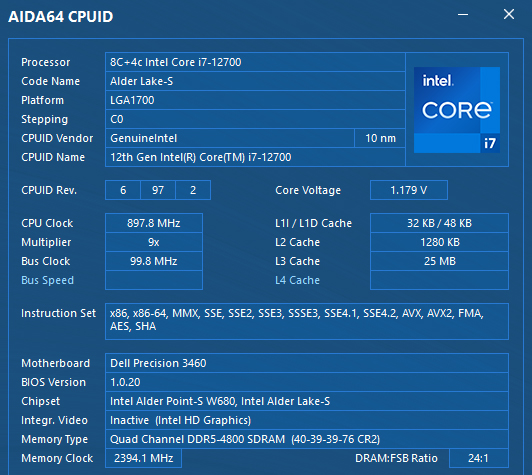Click the CPUID Rev. stepping value 2
The height and width of the screenshot is (475, 532).
coord(193,190)
